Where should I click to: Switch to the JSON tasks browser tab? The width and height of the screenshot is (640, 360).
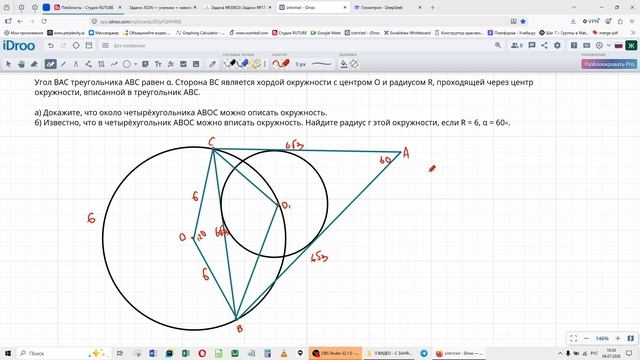pos(162,7)
